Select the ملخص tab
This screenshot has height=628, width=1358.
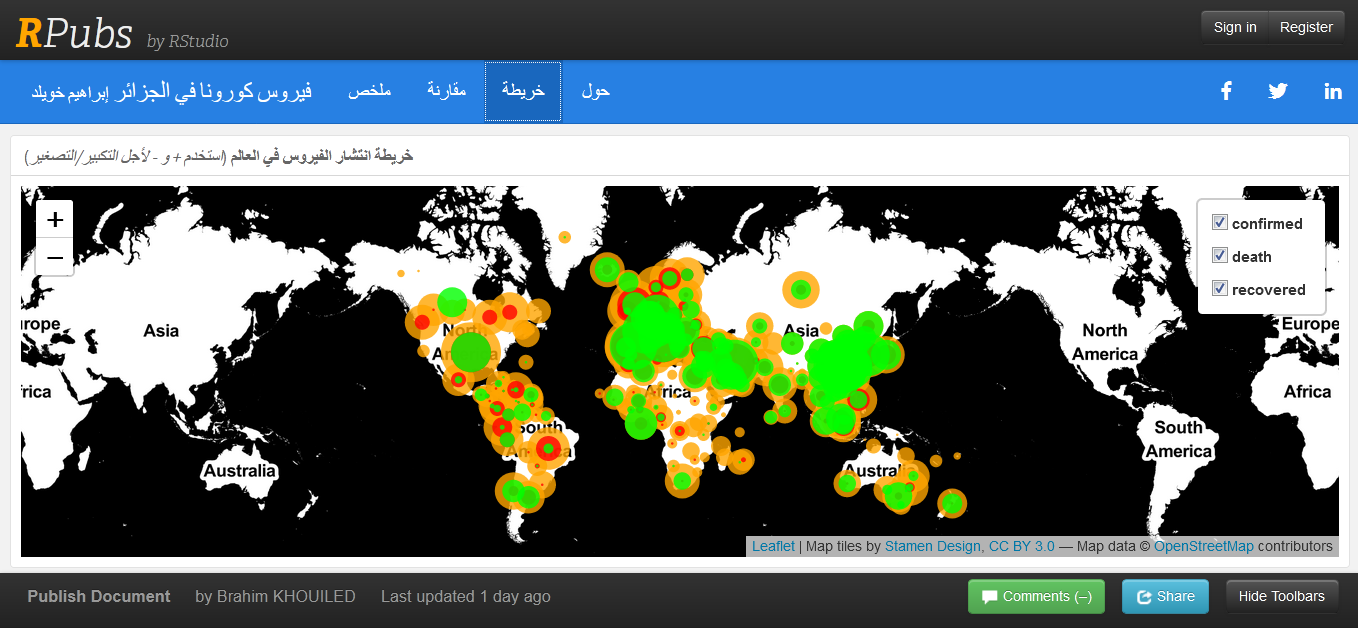pos(369,91)
